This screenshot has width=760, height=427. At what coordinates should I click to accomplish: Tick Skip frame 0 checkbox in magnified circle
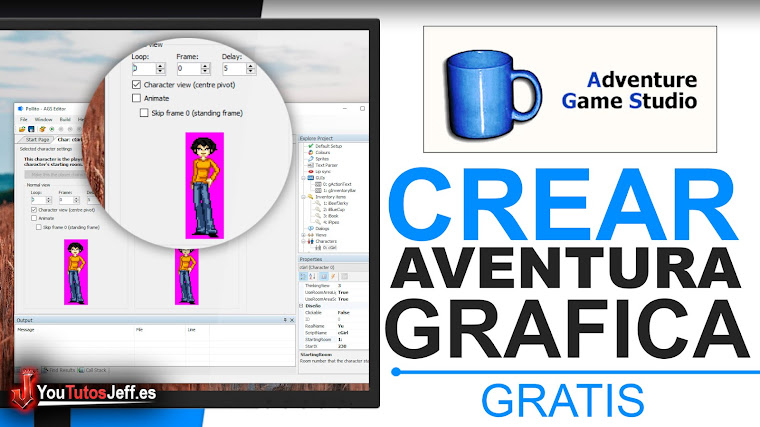[x=144, y=113]
